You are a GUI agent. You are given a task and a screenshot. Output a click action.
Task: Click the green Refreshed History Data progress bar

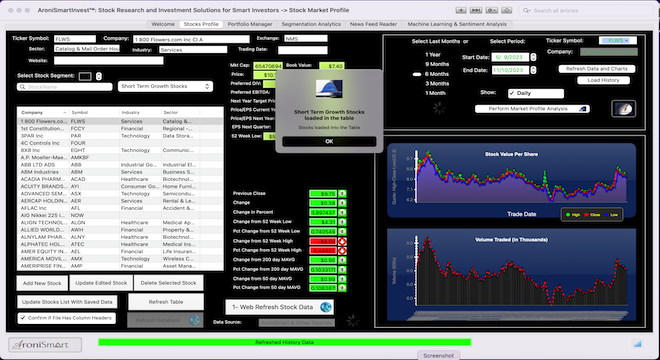click(x=285, y=342)
